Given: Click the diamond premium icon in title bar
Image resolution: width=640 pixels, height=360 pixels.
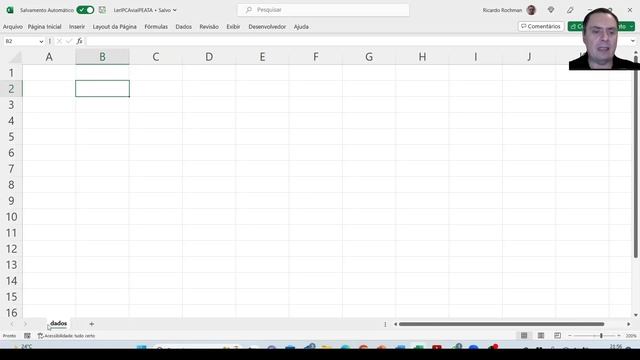Looking at the screenshot, I should coord(551,10).
